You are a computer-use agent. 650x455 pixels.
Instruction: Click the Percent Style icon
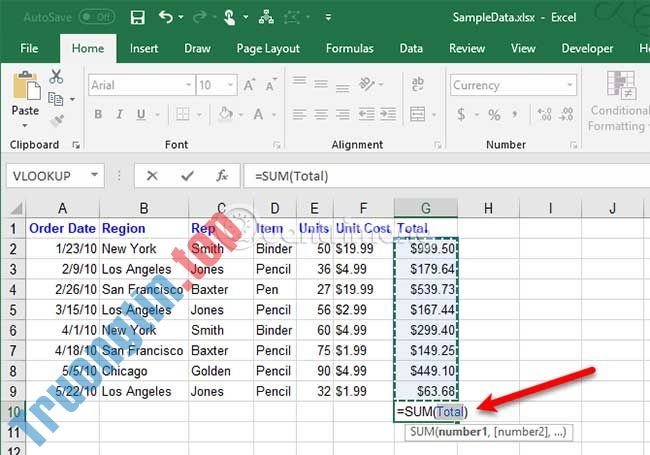494,115
